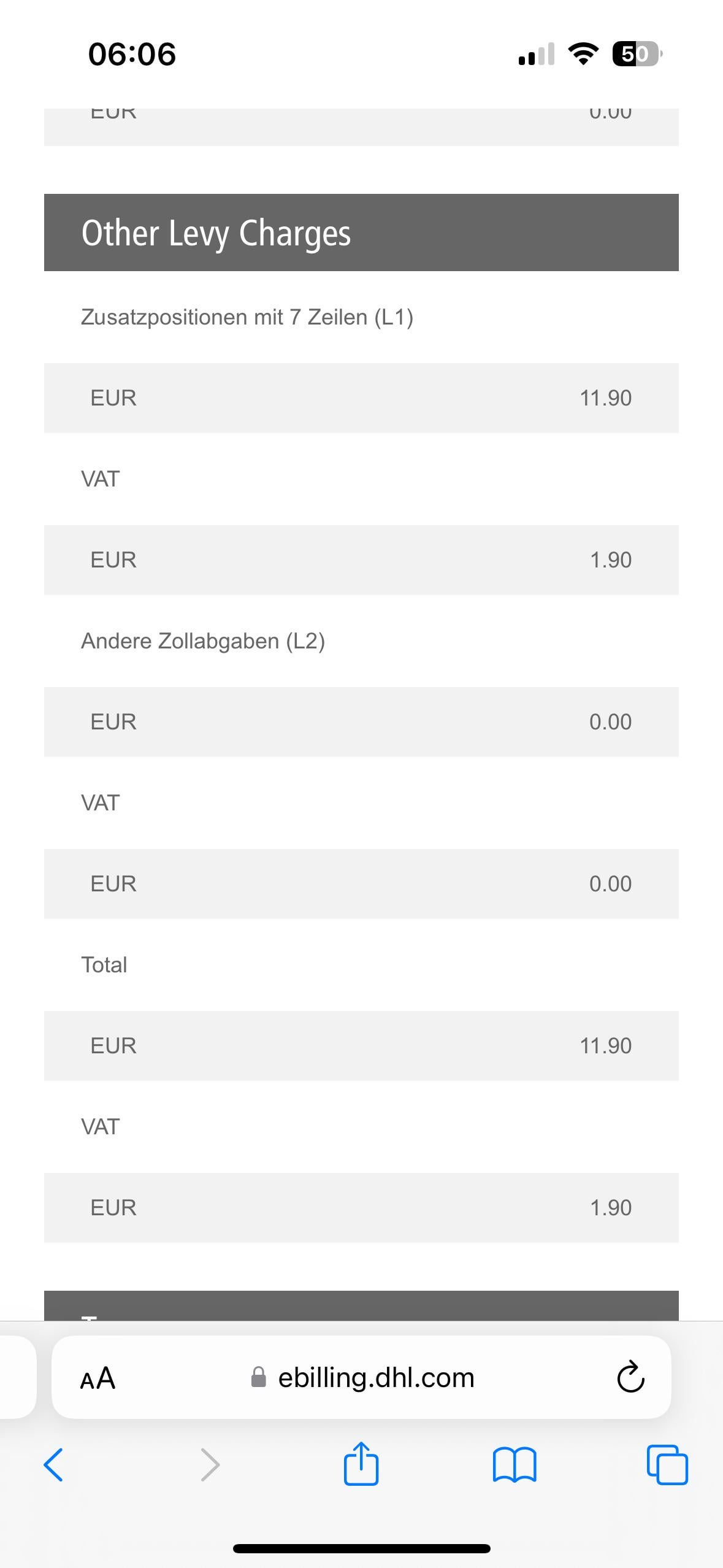Tap the home indicator bar

coord(361,1548)
